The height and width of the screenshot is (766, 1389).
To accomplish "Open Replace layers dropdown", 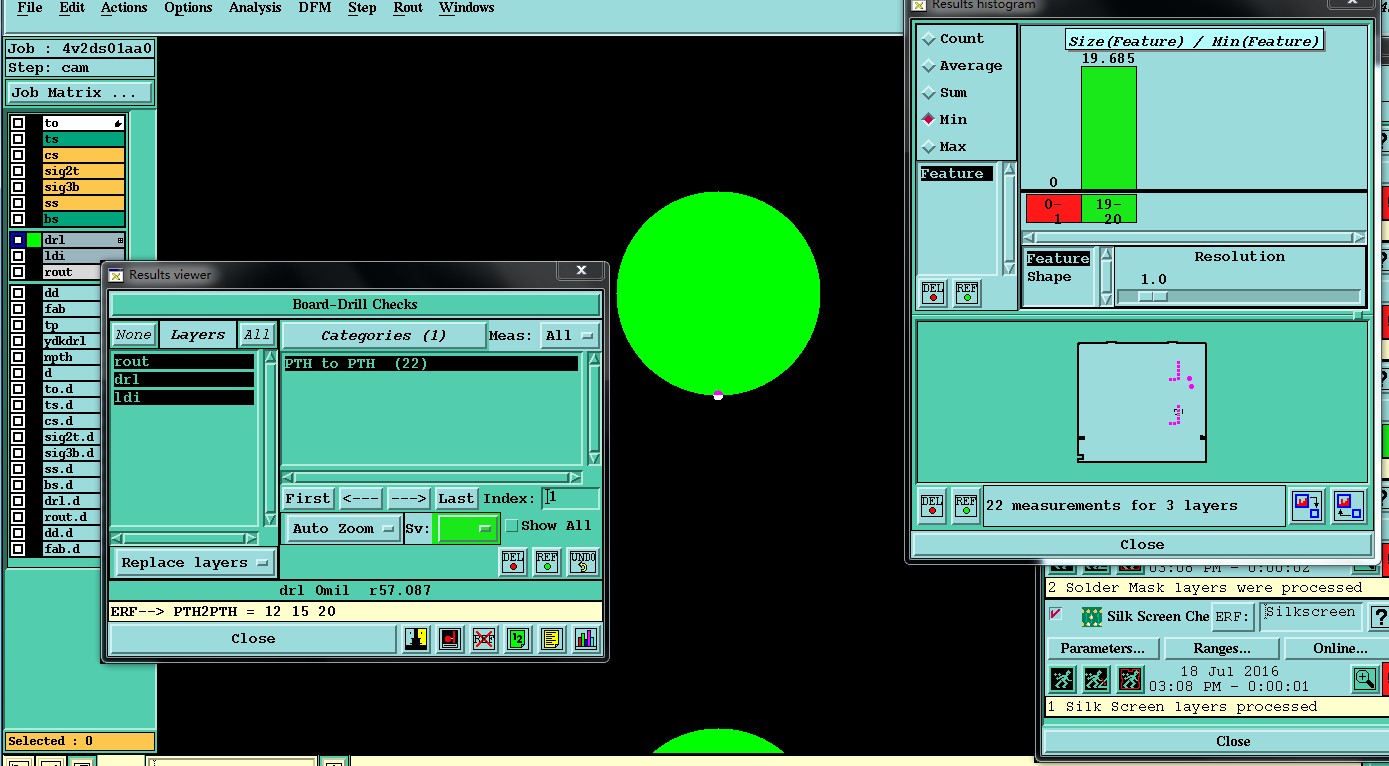I will [194, 562].
